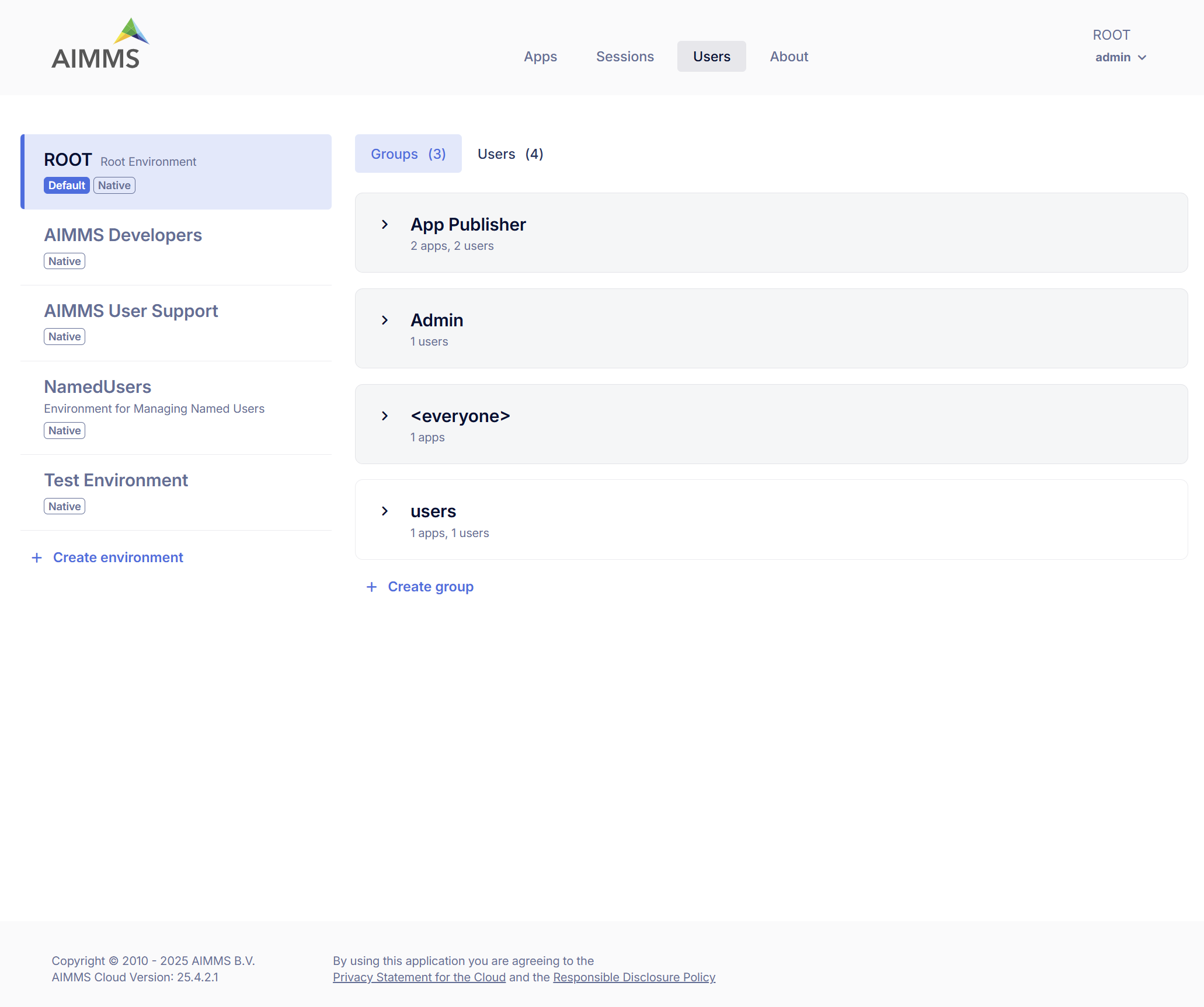Click the admin user name
This screenshot has height=1007, width=1204.
[x=1112, y=57]
